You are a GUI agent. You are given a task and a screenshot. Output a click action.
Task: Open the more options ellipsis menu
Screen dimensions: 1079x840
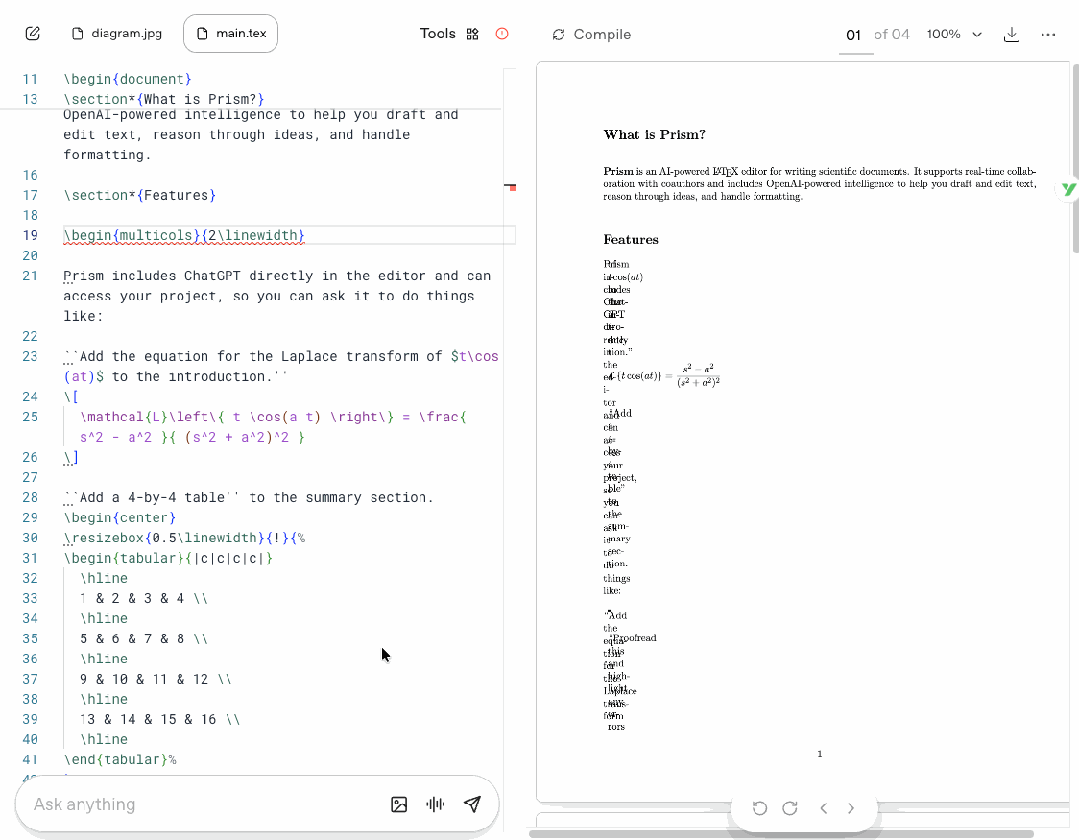tap(1048, 34)
